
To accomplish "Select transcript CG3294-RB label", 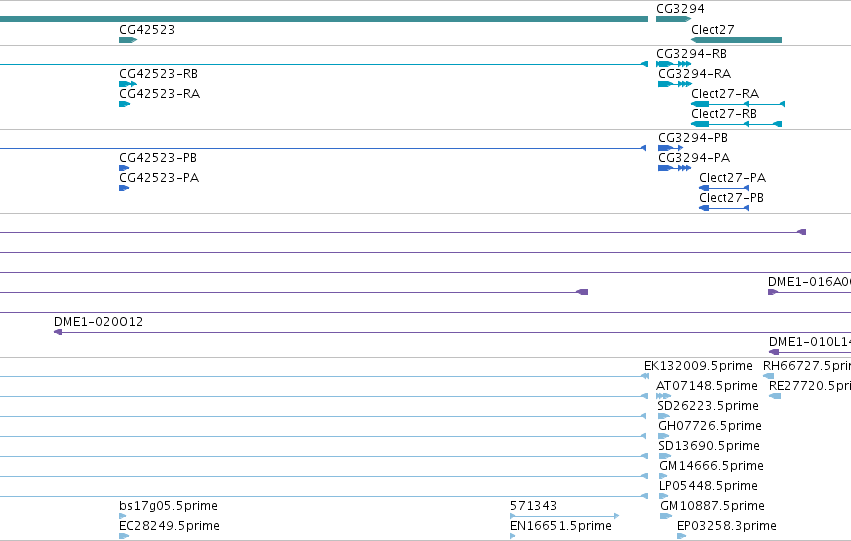I will pos(691,54).
